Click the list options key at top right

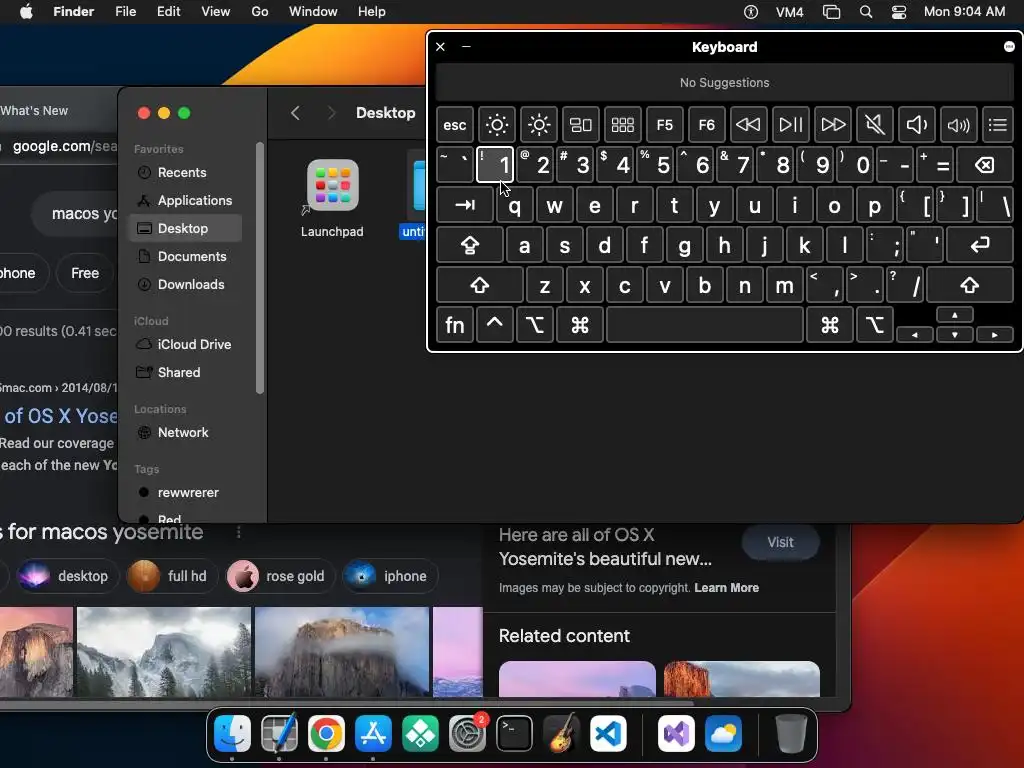997,124
